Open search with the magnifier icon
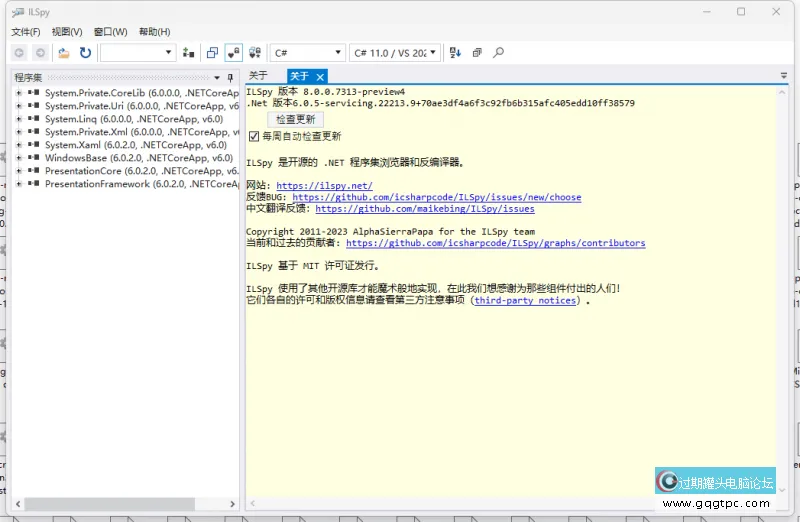The image size is (800, 522). tap(498, 53)
